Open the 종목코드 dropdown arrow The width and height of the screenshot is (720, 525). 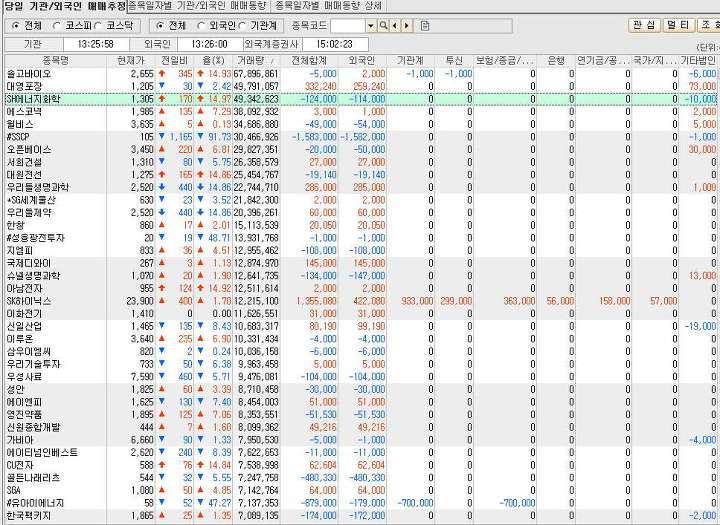point(371,26)
